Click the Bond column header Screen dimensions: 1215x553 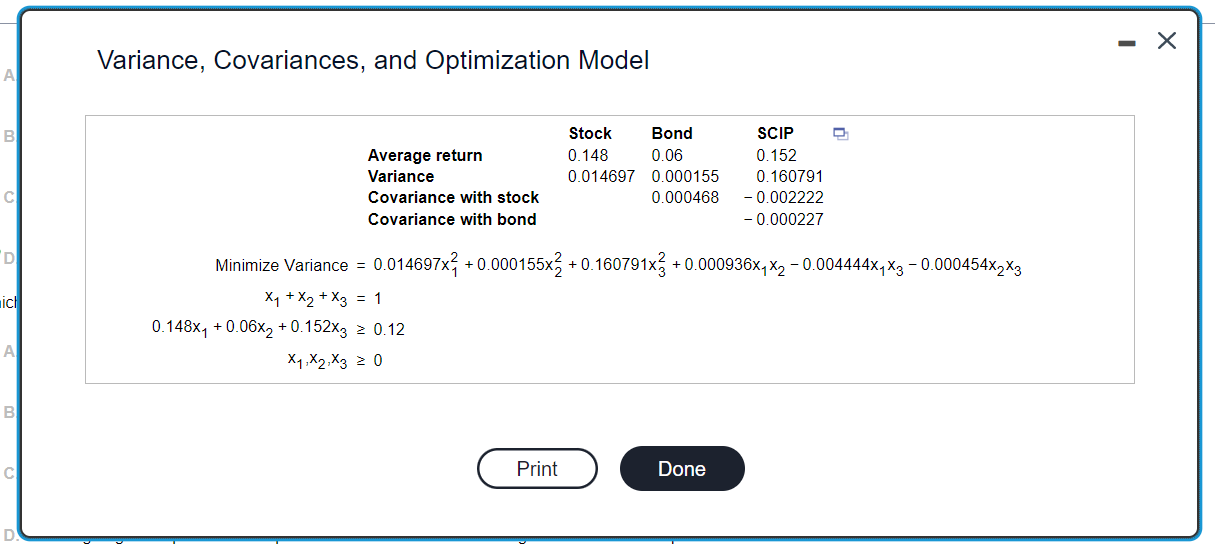(672, 133)
